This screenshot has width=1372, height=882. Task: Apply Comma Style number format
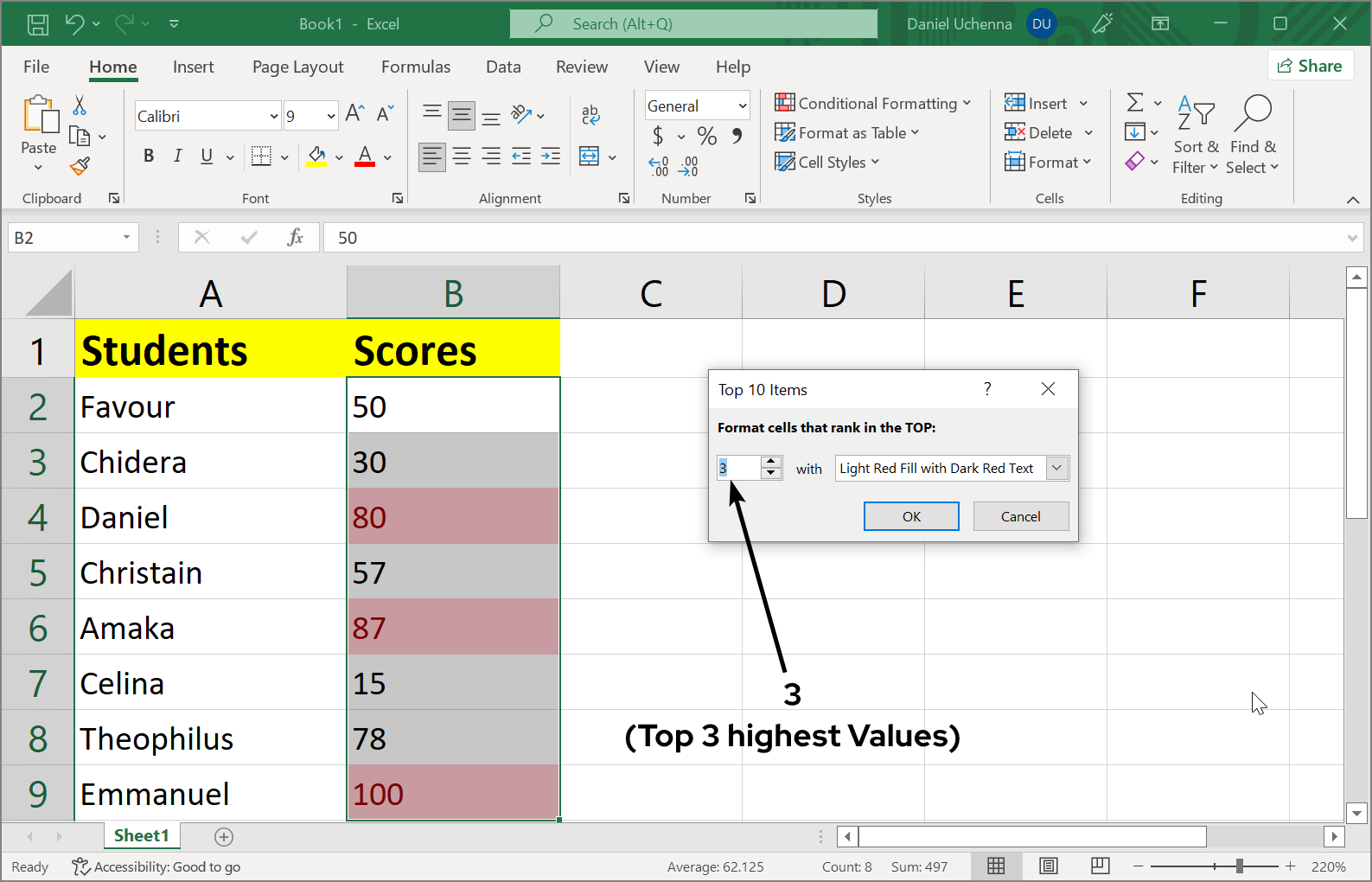coord(737,136)
